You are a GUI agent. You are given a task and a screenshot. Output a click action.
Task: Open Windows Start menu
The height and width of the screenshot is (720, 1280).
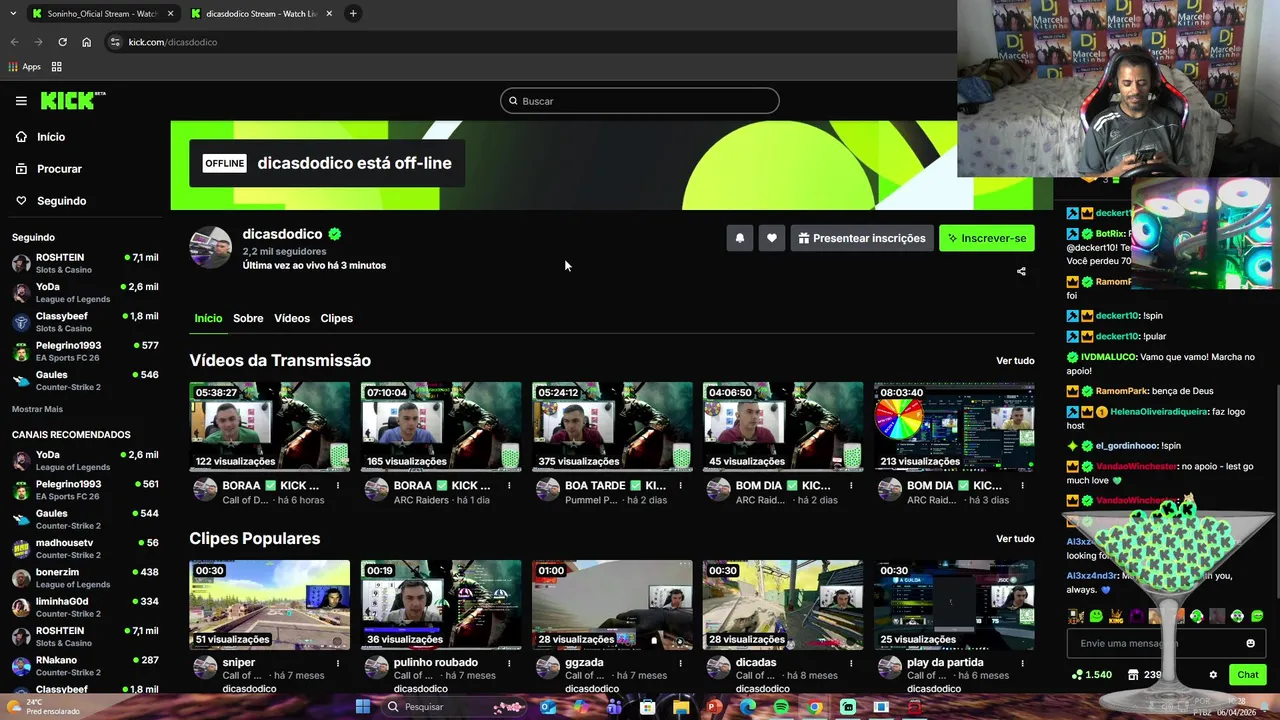click(x=363, y=707)
